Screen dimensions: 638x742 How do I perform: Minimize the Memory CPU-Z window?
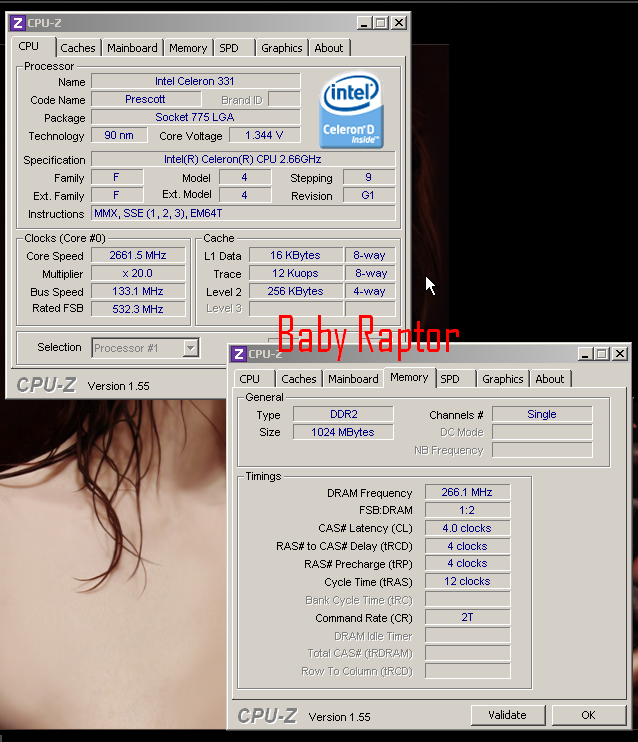(x=585, y=354)
